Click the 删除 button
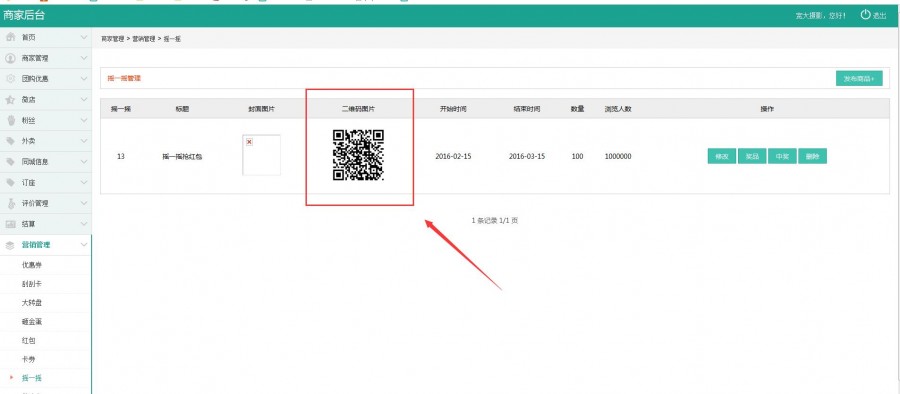Screen dimensions: 900x394 [x=812, y=156]
